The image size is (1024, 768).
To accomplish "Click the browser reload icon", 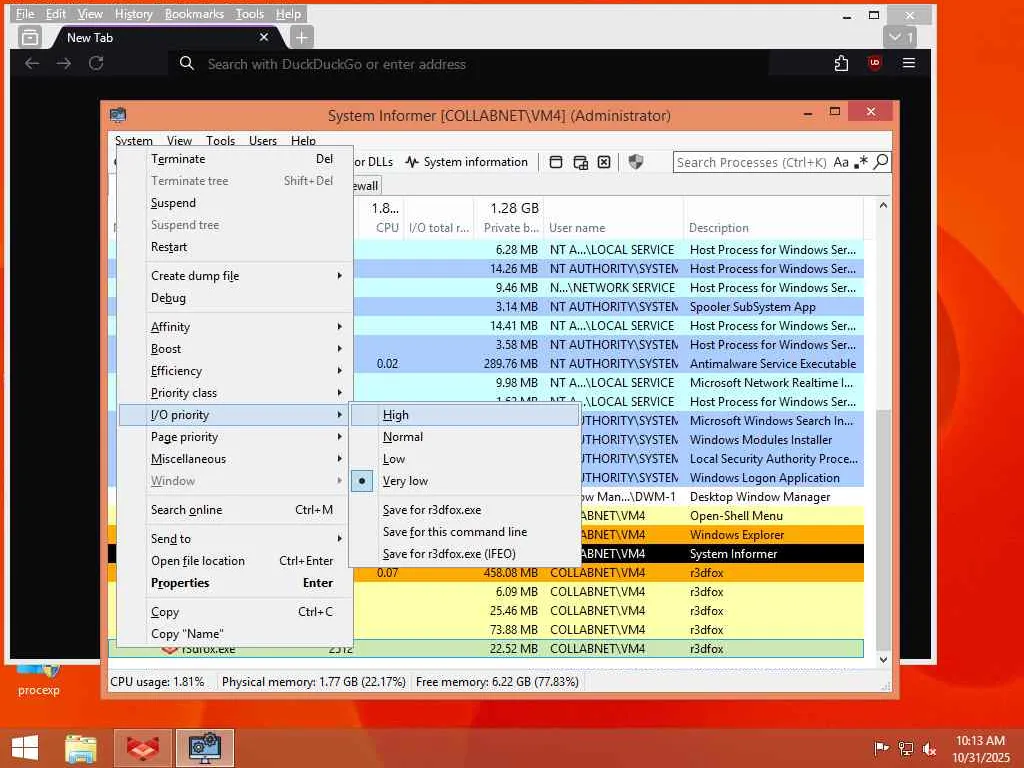I will tap(96, 63).
